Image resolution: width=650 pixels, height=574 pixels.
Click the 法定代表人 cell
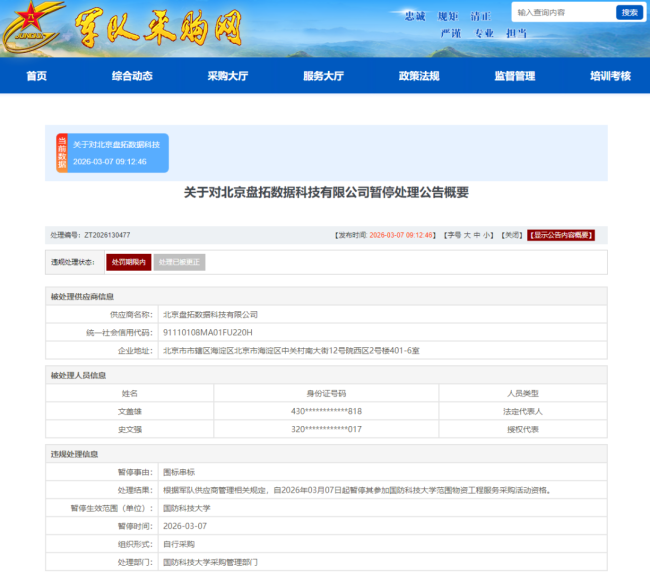(x=523, y=411)
